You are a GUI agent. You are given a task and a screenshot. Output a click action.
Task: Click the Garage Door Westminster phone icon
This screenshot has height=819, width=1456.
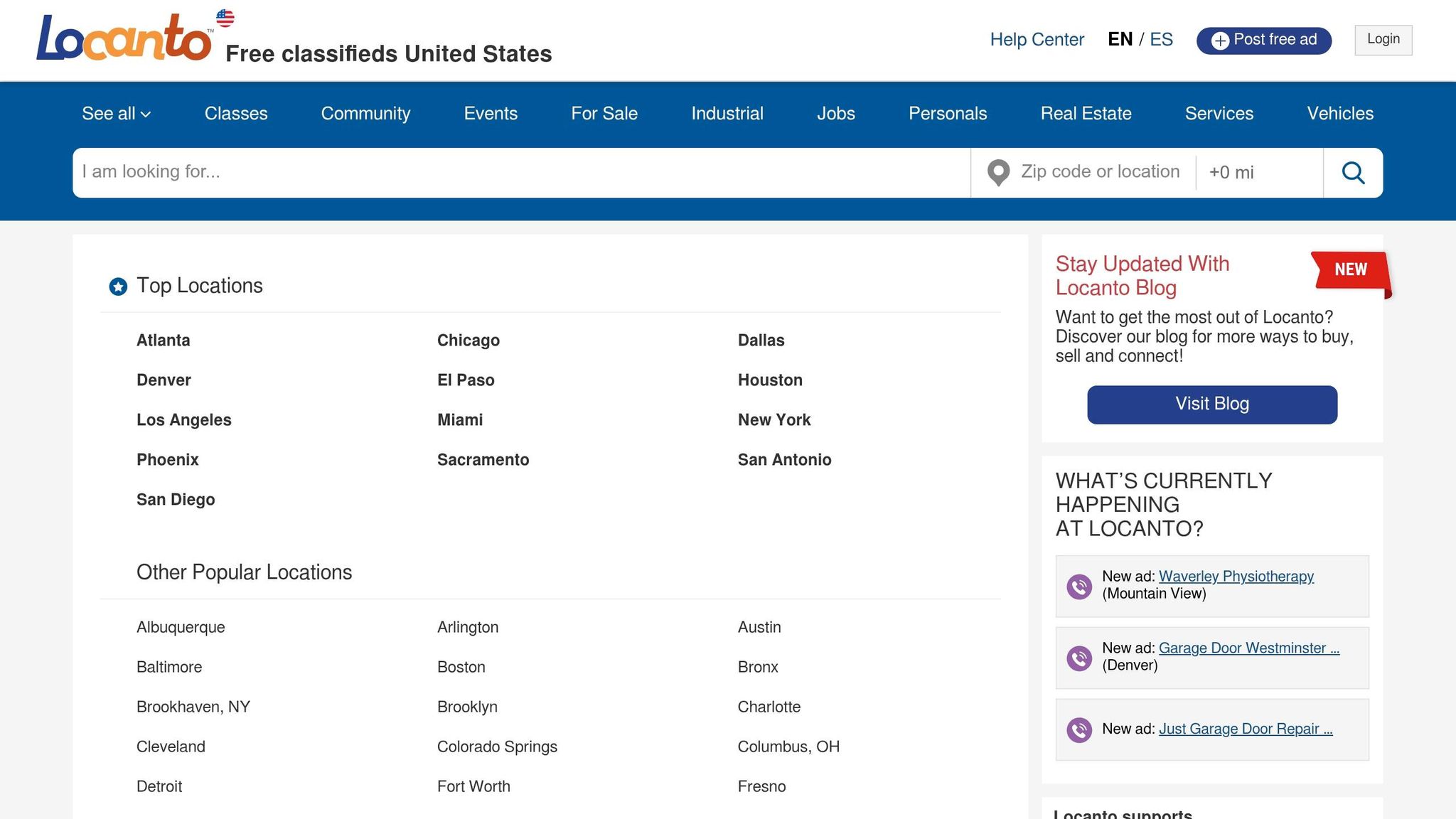pos(1079,658)
